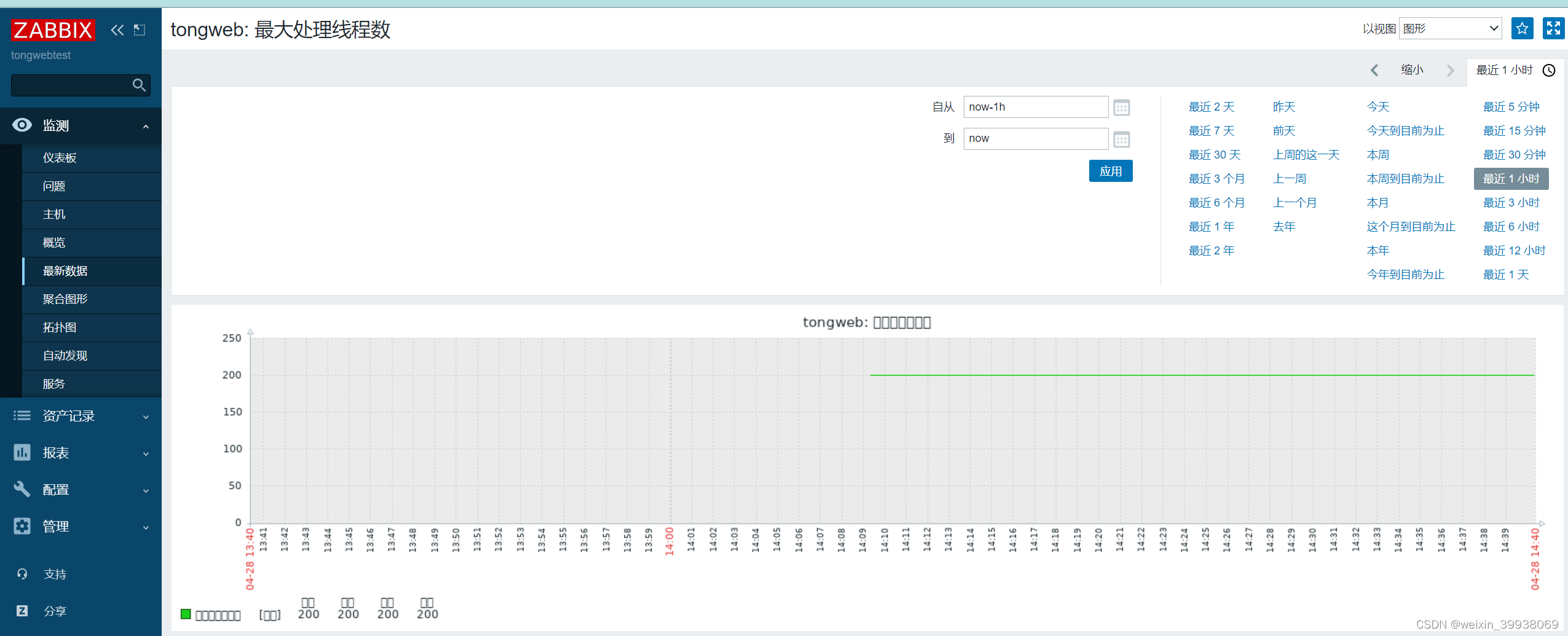This screenshot has height=636, width=1568.
Task: Open 仪表板 menu item
Action: point(92,158)
